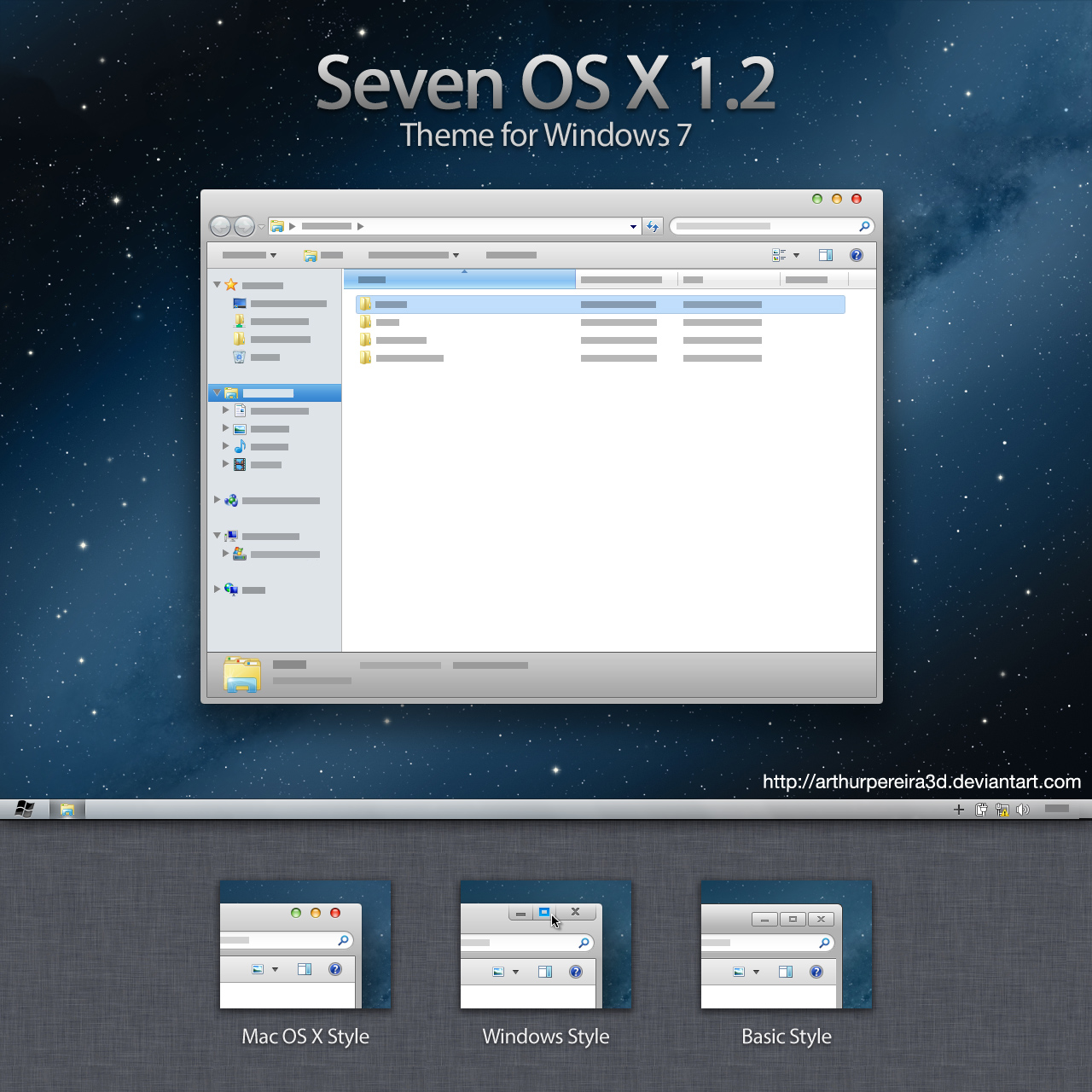Open the view options dropdown arrow in main Explorer

point(796,255)
